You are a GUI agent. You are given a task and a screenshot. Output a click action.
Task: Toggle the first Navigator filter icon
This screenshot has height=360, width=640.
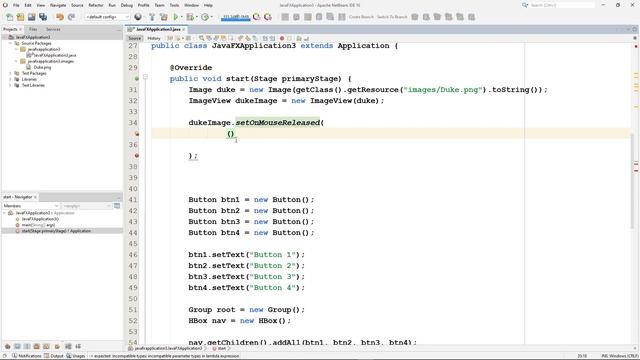tap(7, 347)
